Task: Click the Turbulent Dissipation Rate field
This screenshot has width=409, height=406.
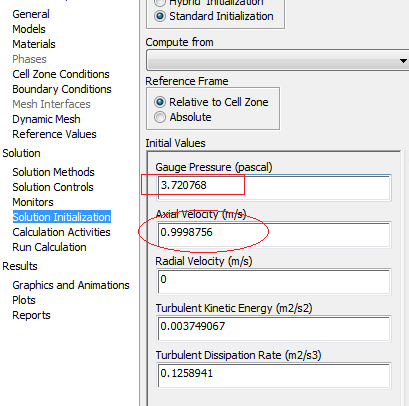Action: [x=274, y=376]
